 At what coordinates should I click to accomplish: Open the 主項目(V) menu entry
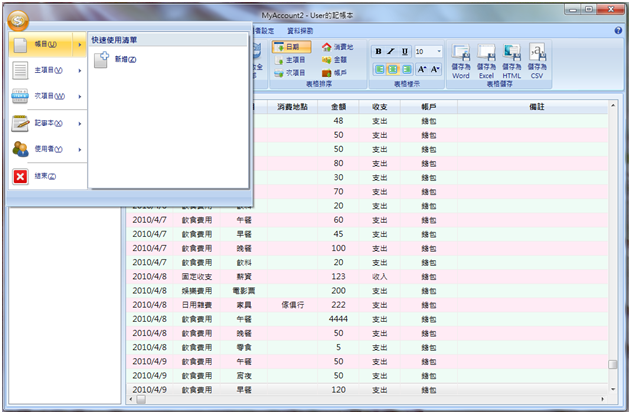click(x=47, y=70)
